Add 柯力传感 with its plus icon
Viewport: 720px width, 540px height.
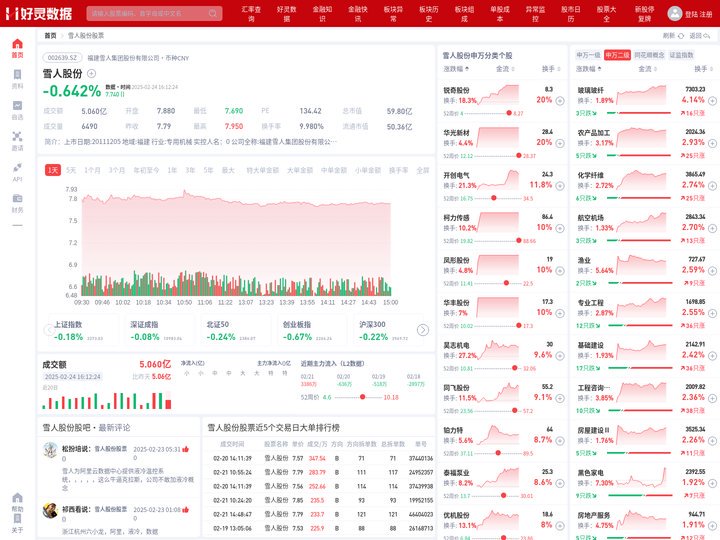tap(560, 228)
